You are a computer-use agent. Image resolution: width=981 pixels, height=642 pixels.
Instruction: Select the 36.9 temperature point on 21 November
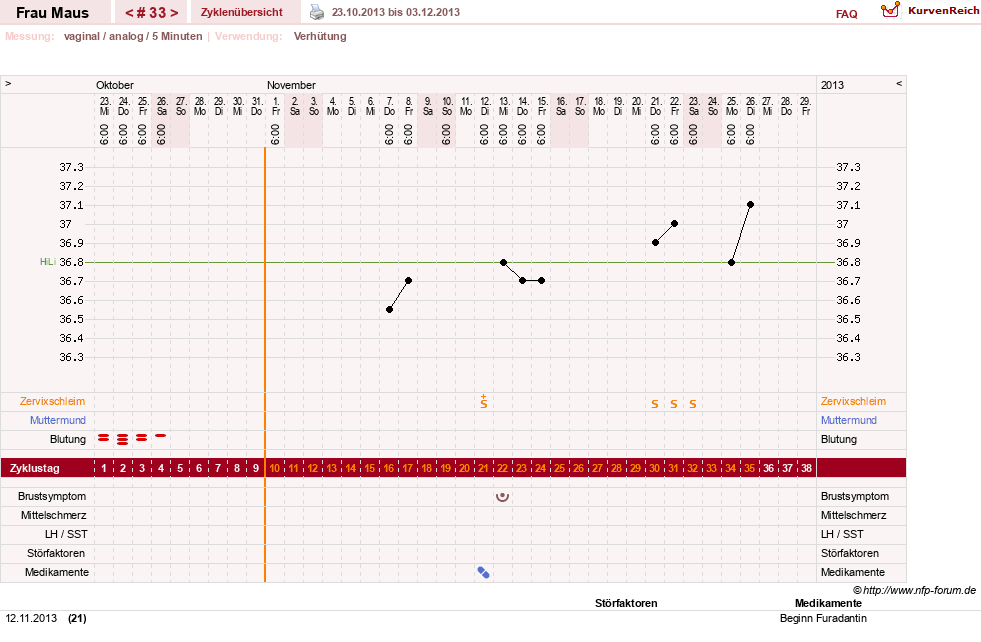pyautogui.click(x=655, y=243)
